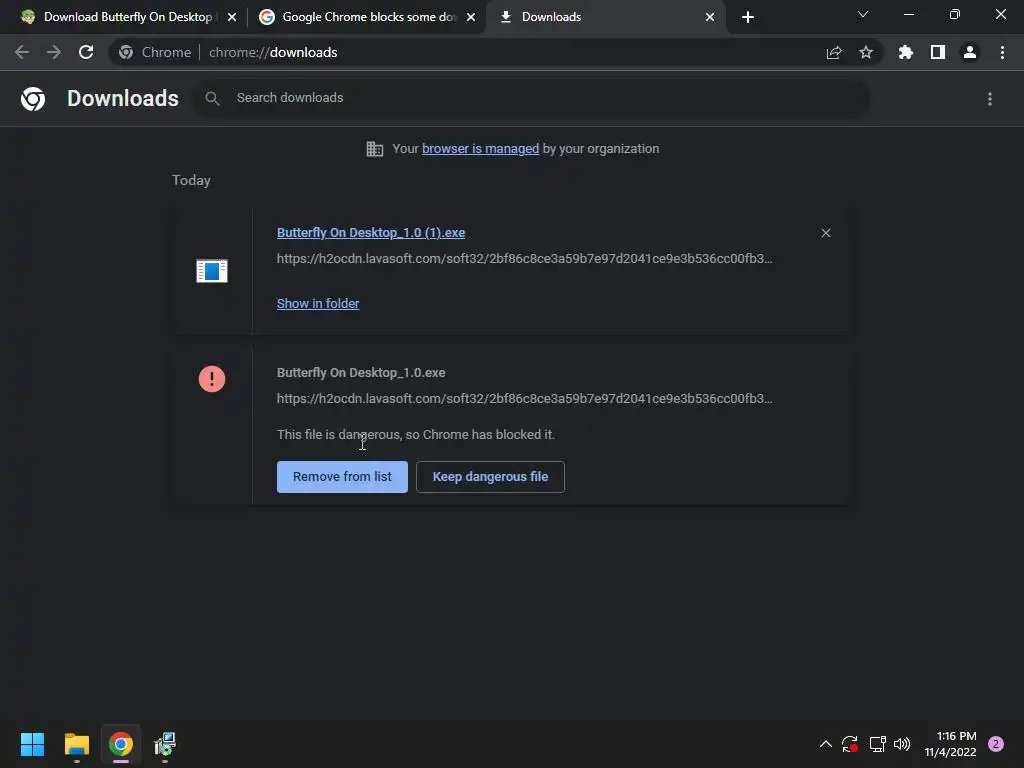Bookmark this tab with the star icon
The width and height of the screenshot is (1024, 768).
point(866,52)
